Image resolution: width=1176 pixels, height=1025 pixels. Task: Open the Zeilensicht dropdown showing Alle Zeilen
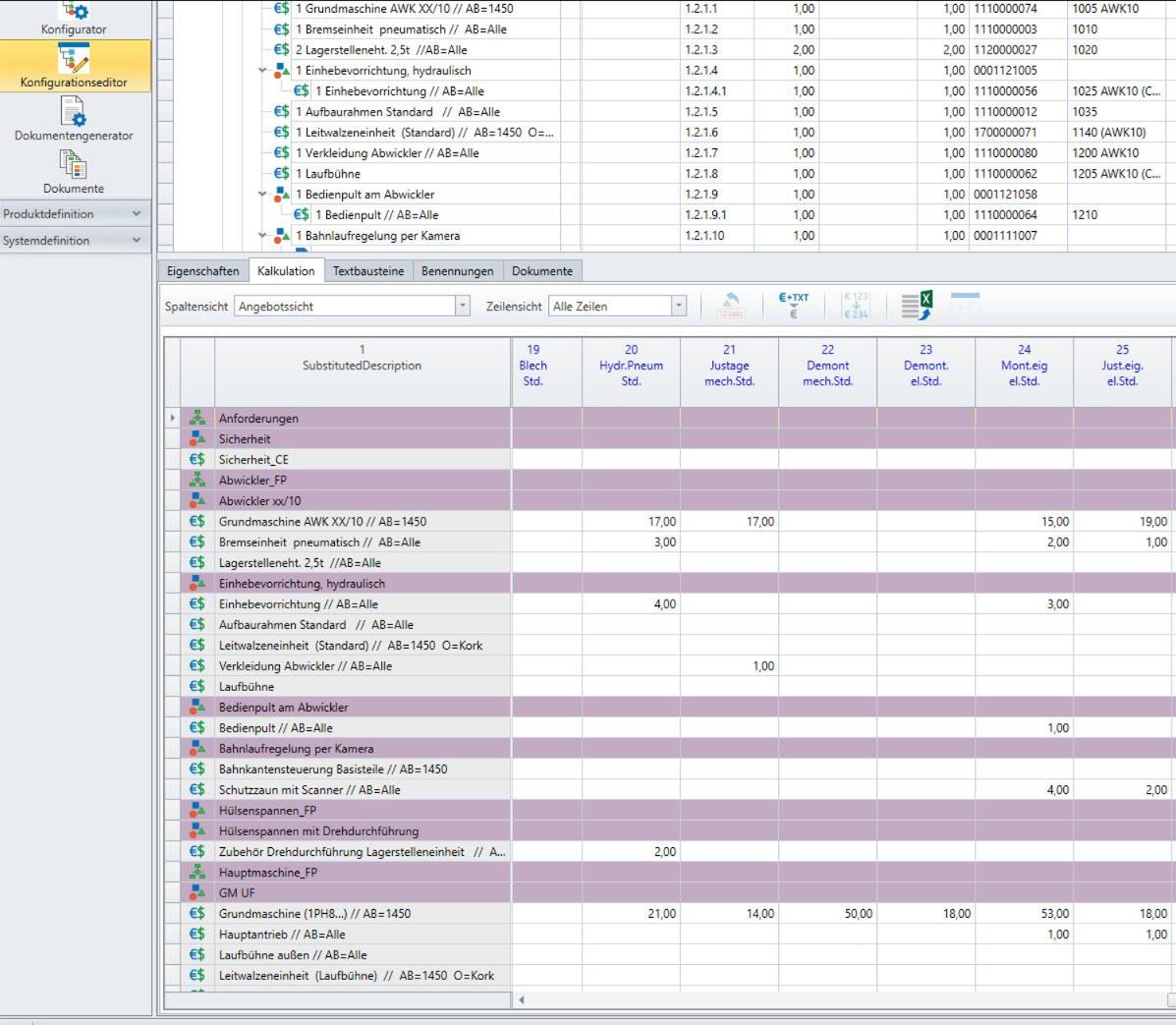tap(678, 307)
